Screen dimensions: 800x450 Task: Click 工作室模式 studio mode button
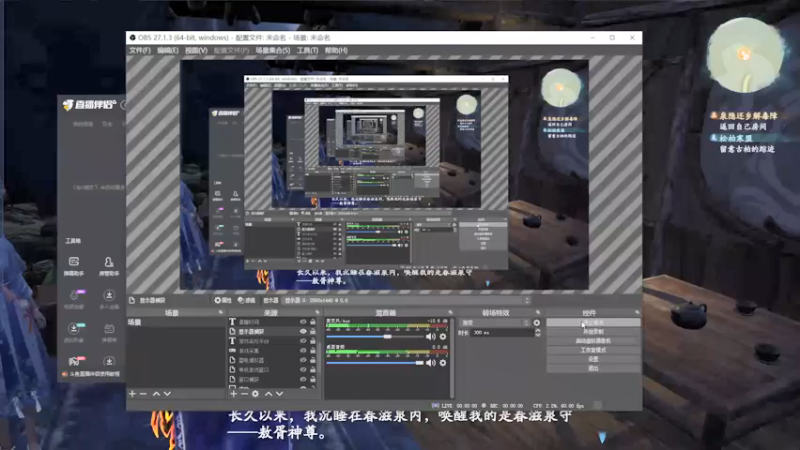[593, 350]
